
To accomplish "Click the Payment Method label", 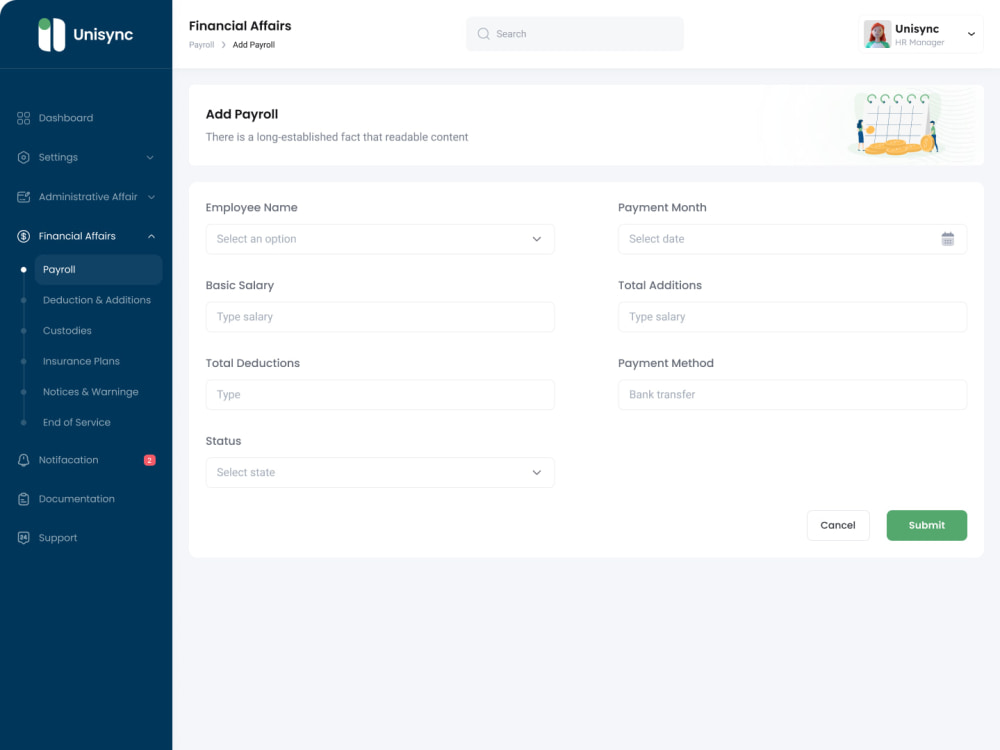I will click(x=666, y=364).
